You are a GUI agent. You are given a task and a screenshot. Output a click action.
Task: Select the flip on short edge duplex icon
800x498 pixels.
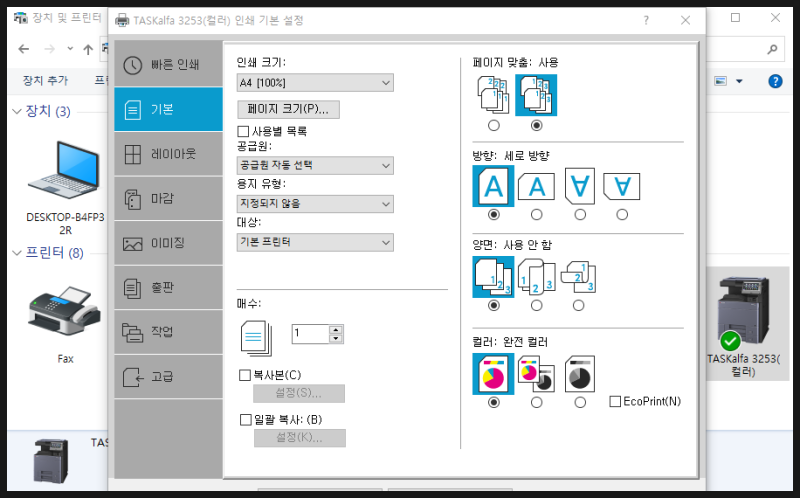[x=579, y=277]
